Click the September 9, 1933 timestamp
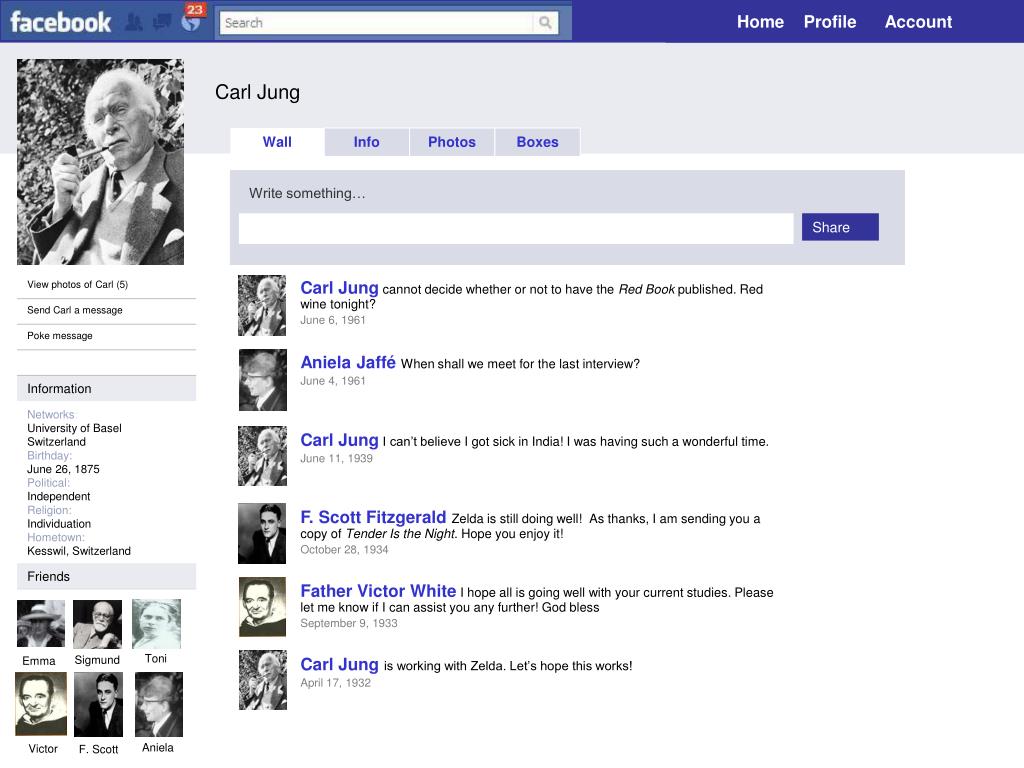Screen dimensions: 1024x768 click(349, 624)
